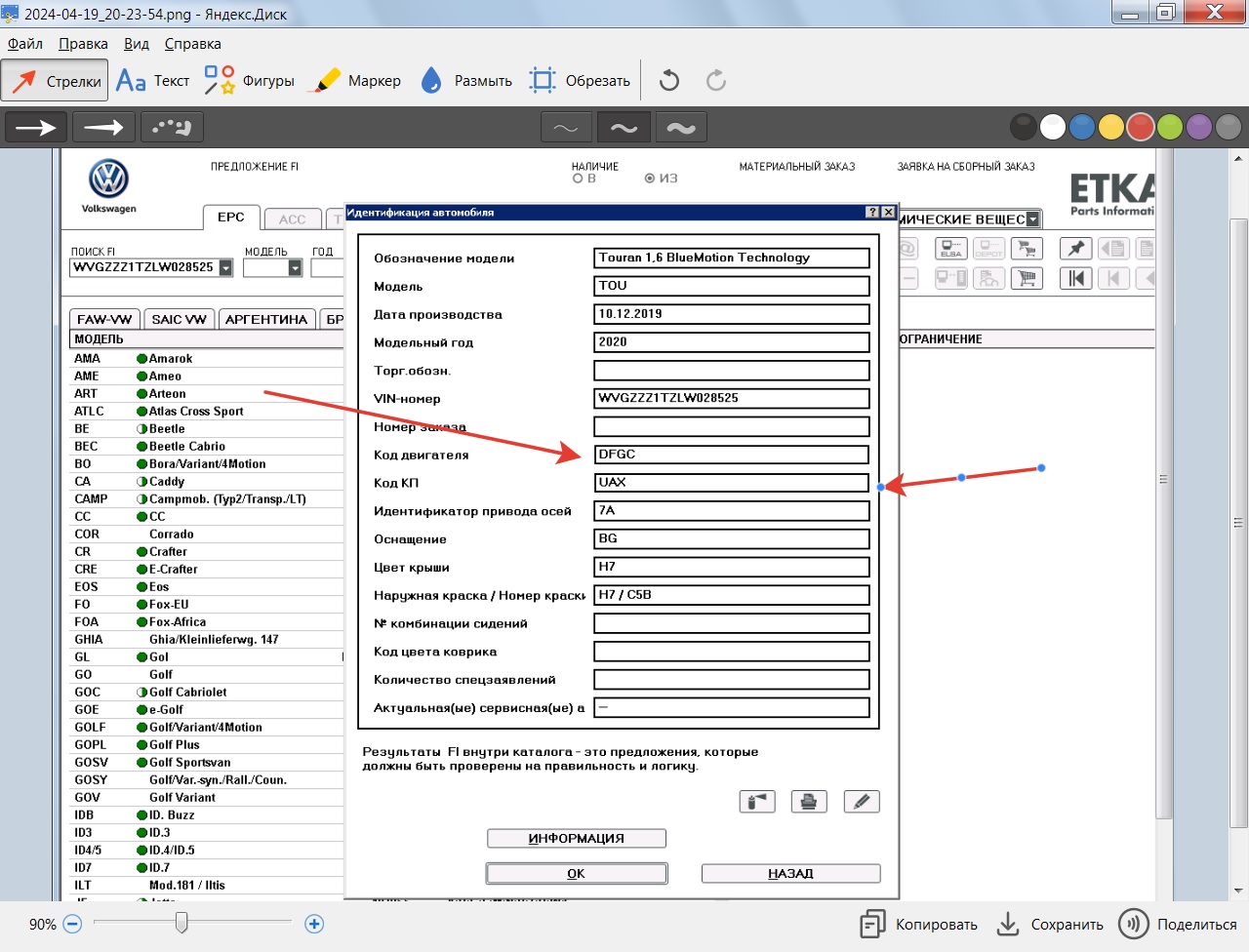1249x952 pixels.
Task: Switch to the ACC tab
Action: pyautogui.click(x=292, y=219)
